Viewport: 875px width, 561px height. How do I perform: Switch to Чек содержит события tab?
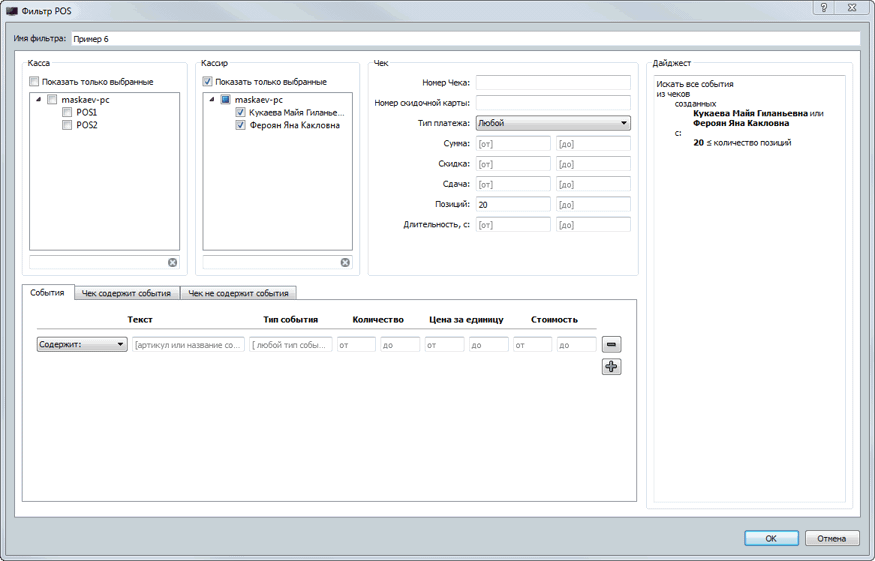tap(126, 293)
